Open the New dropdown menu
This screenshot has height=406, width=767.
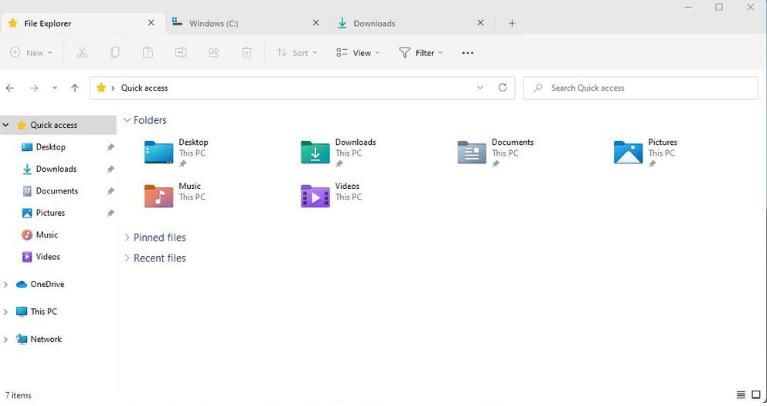31,52
